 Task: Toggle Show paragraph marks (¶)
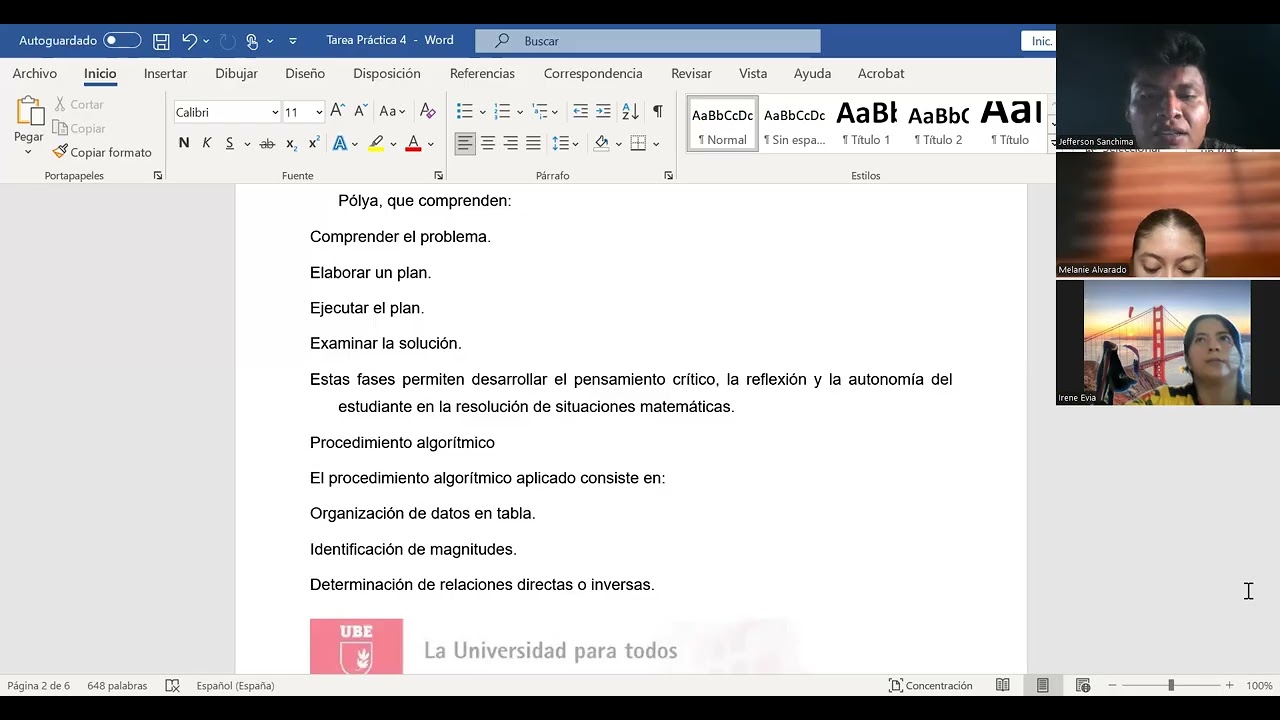click(x=657, y=111)
